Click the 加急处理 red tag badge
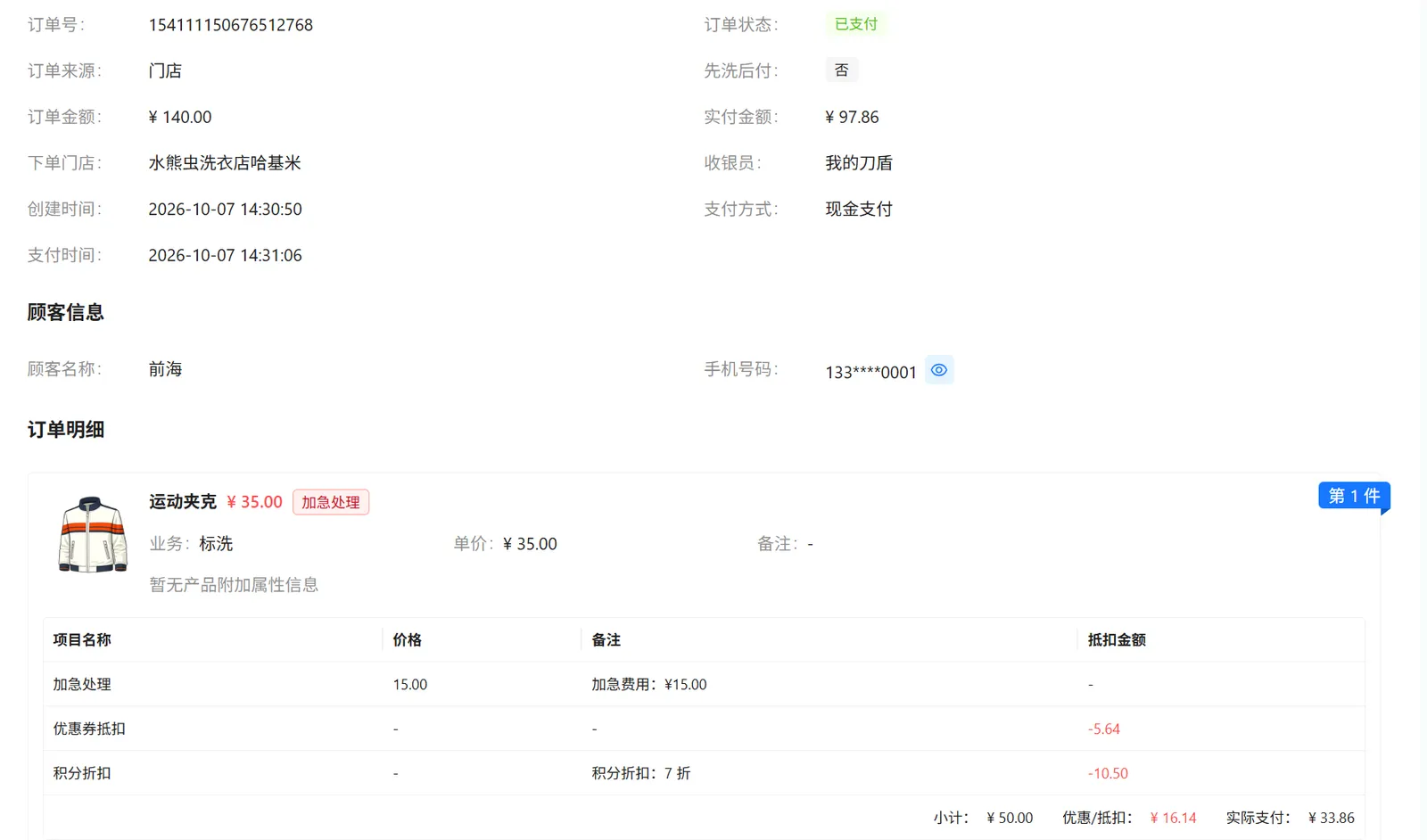The height and width of the screenshot is (840, 1427). pyautogui.click(x=331, y=502)
